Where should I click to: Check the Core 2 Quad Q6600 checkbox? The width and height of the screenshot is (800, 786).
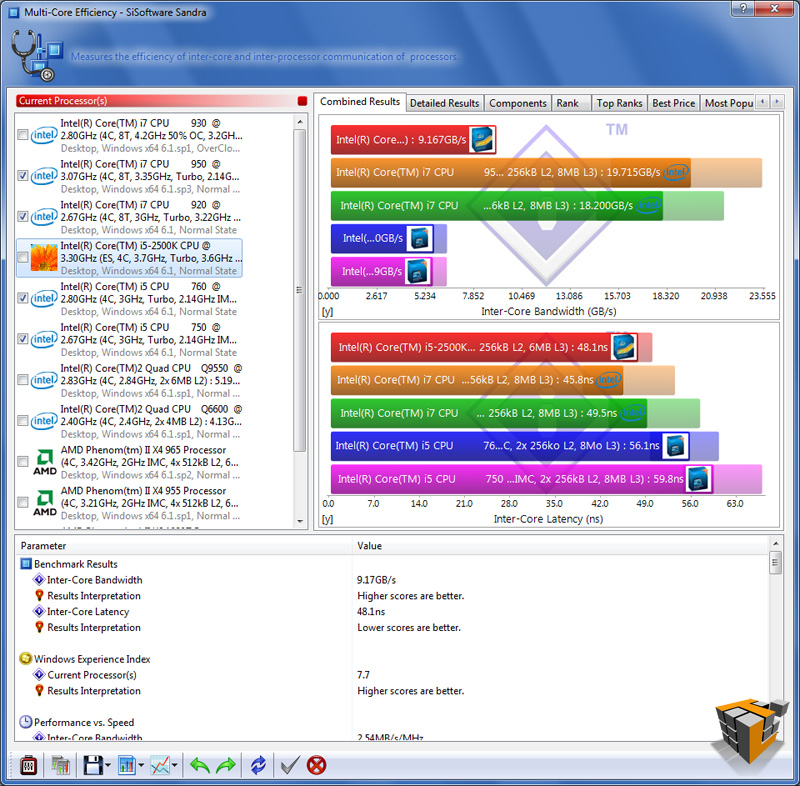click(x=22, y=420)
